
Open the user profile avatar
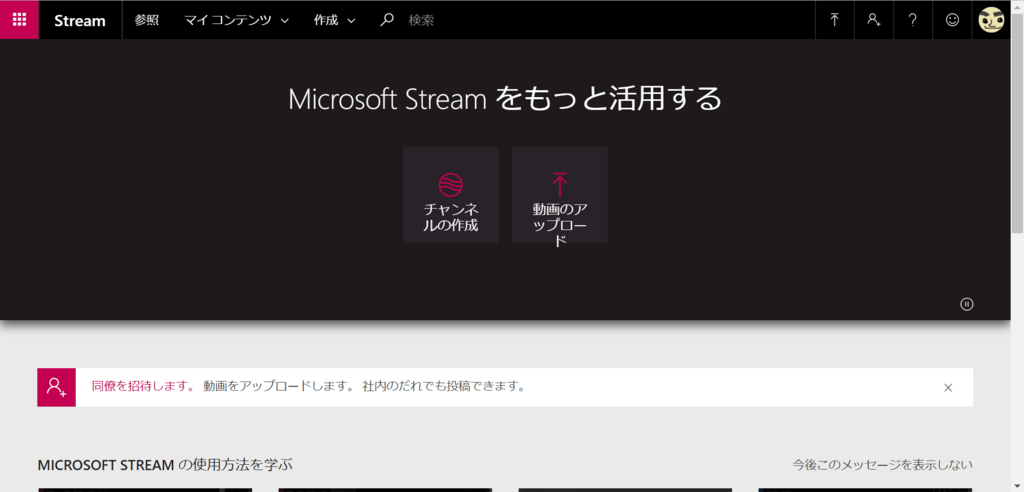tap(991, 20)
